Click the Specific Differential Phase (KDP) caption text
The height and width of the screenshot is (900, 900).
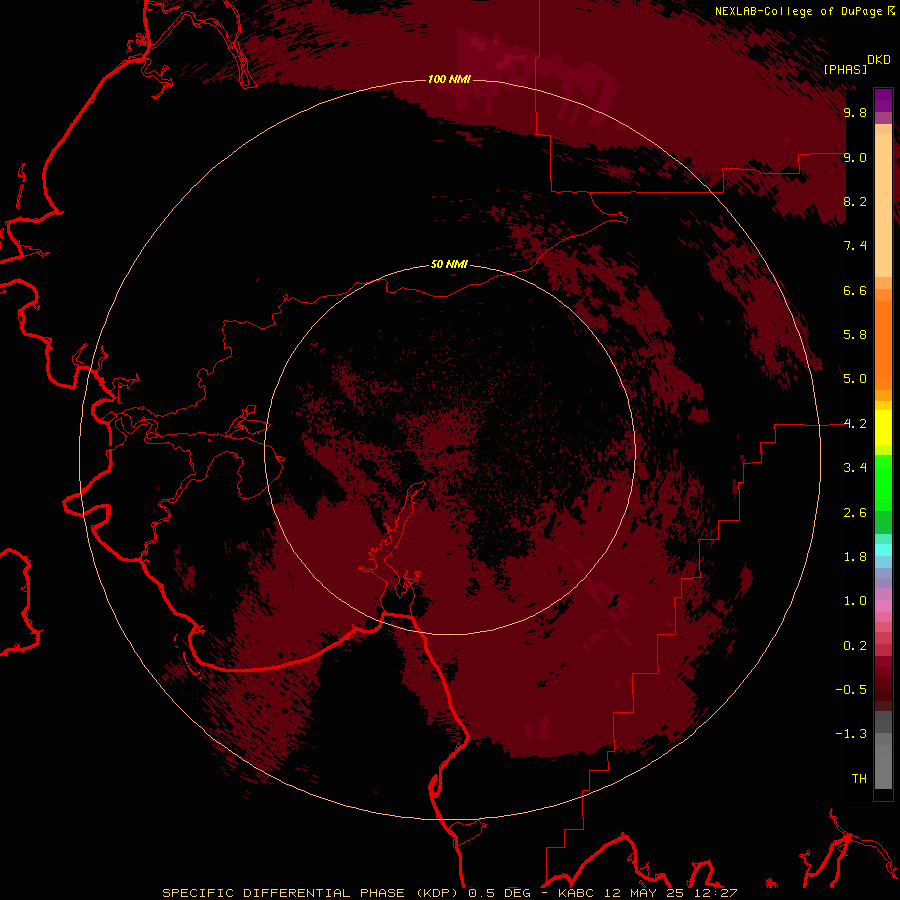pyautogui.click(x=312, y=893)
